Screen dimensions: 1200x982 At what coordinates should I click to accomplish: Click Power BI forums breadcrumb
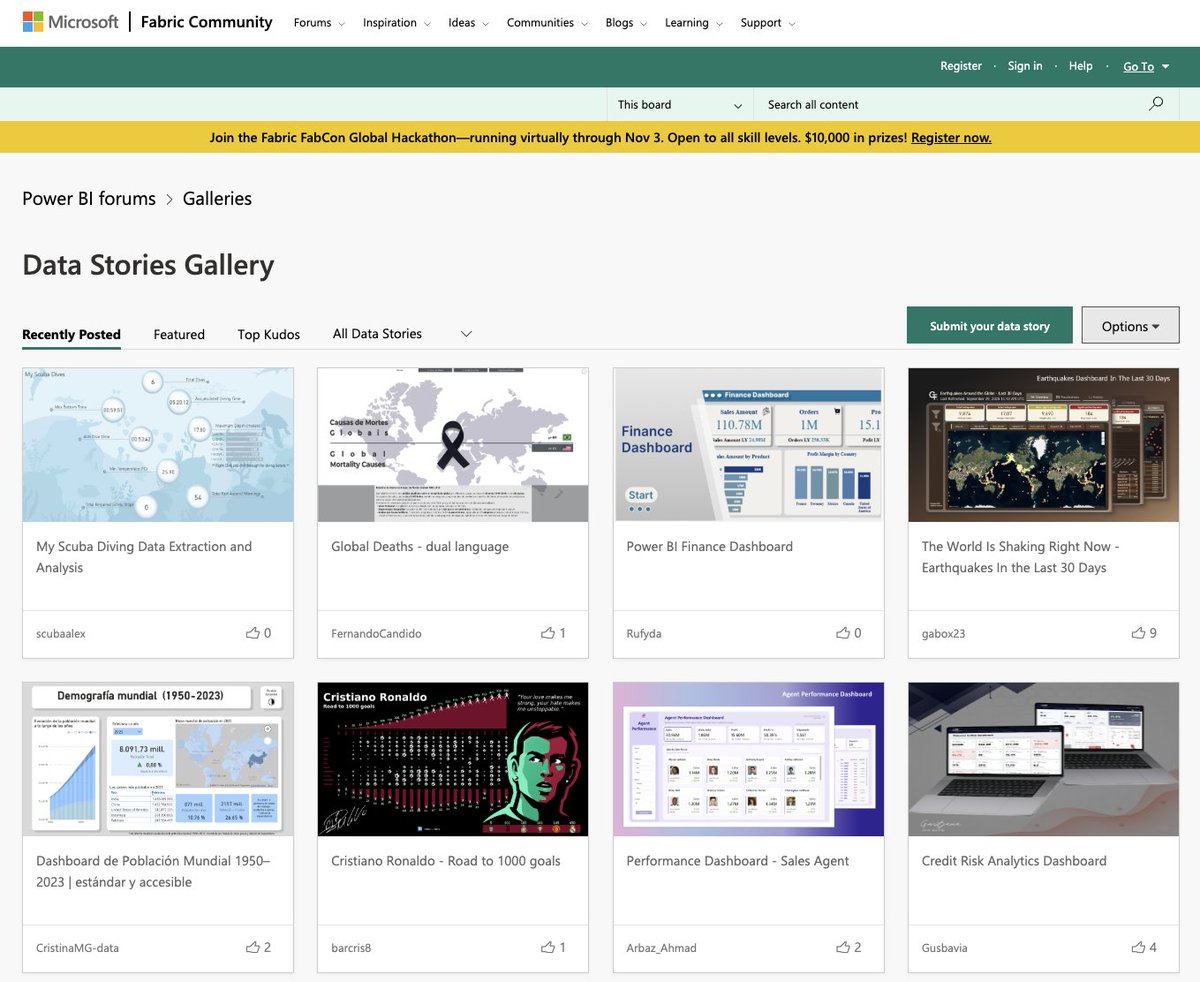[89, 198]
